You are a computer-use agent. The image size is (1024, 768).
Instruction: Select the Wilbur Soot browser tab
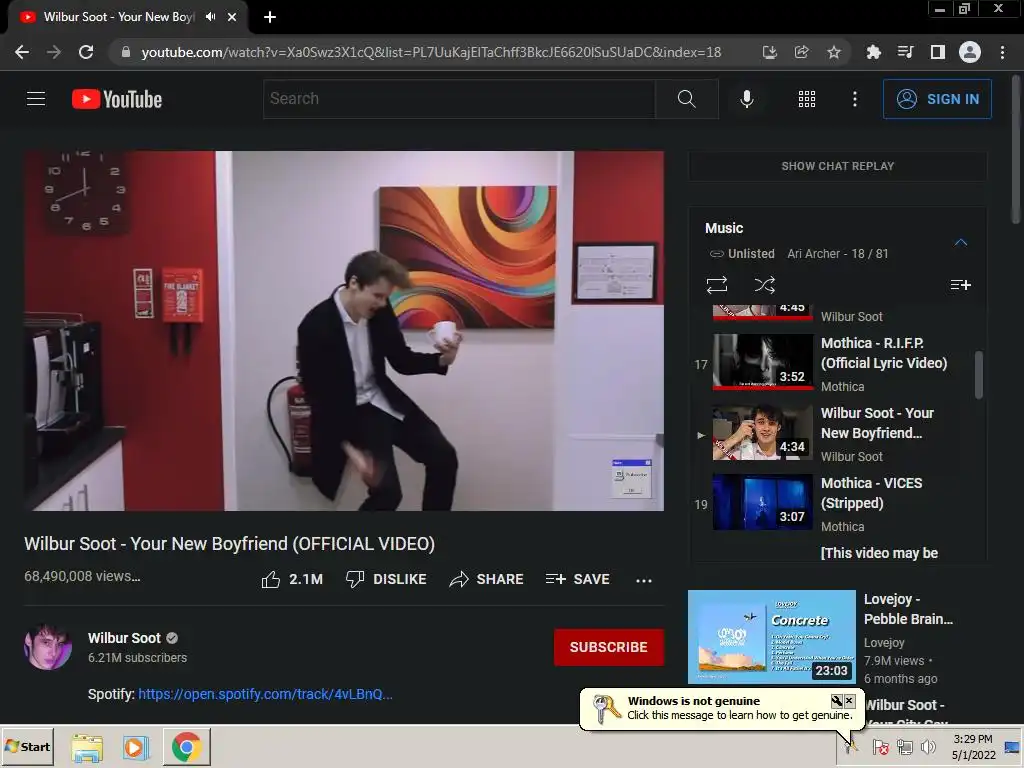118,17
